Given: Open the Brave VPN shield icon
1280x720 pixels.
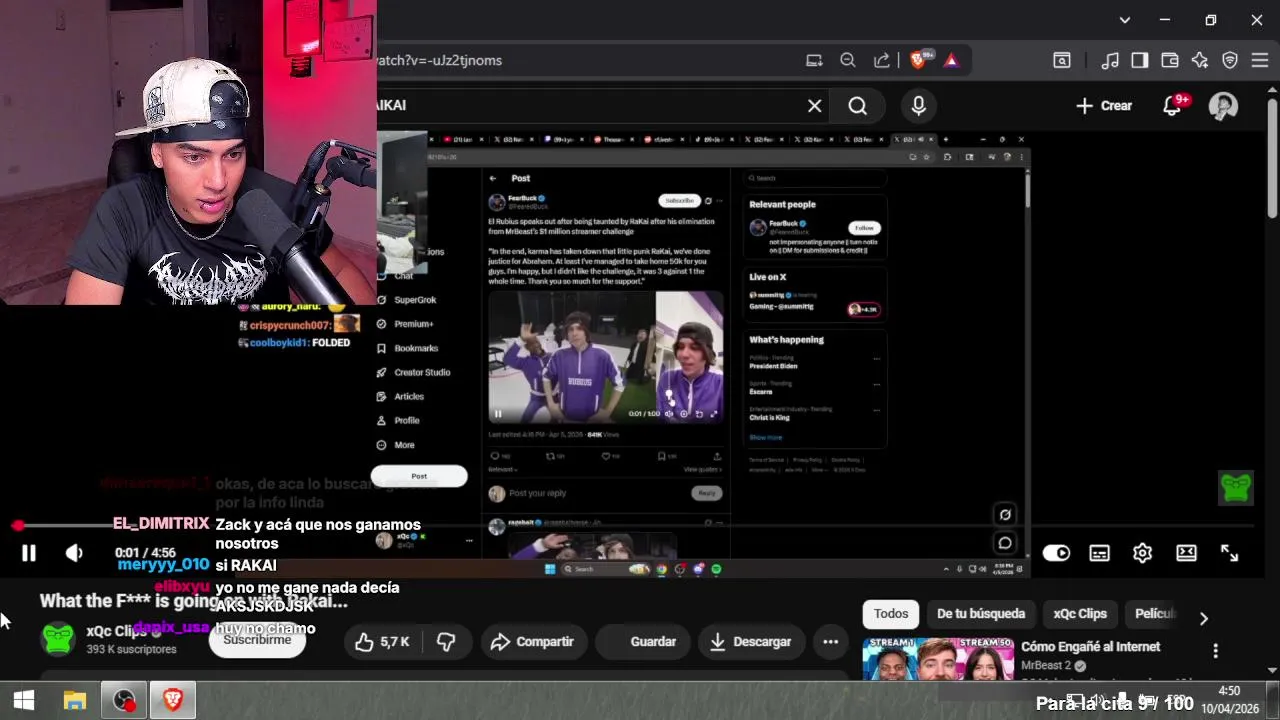Looking at the screenshot, I should (x=1230, y=60).
